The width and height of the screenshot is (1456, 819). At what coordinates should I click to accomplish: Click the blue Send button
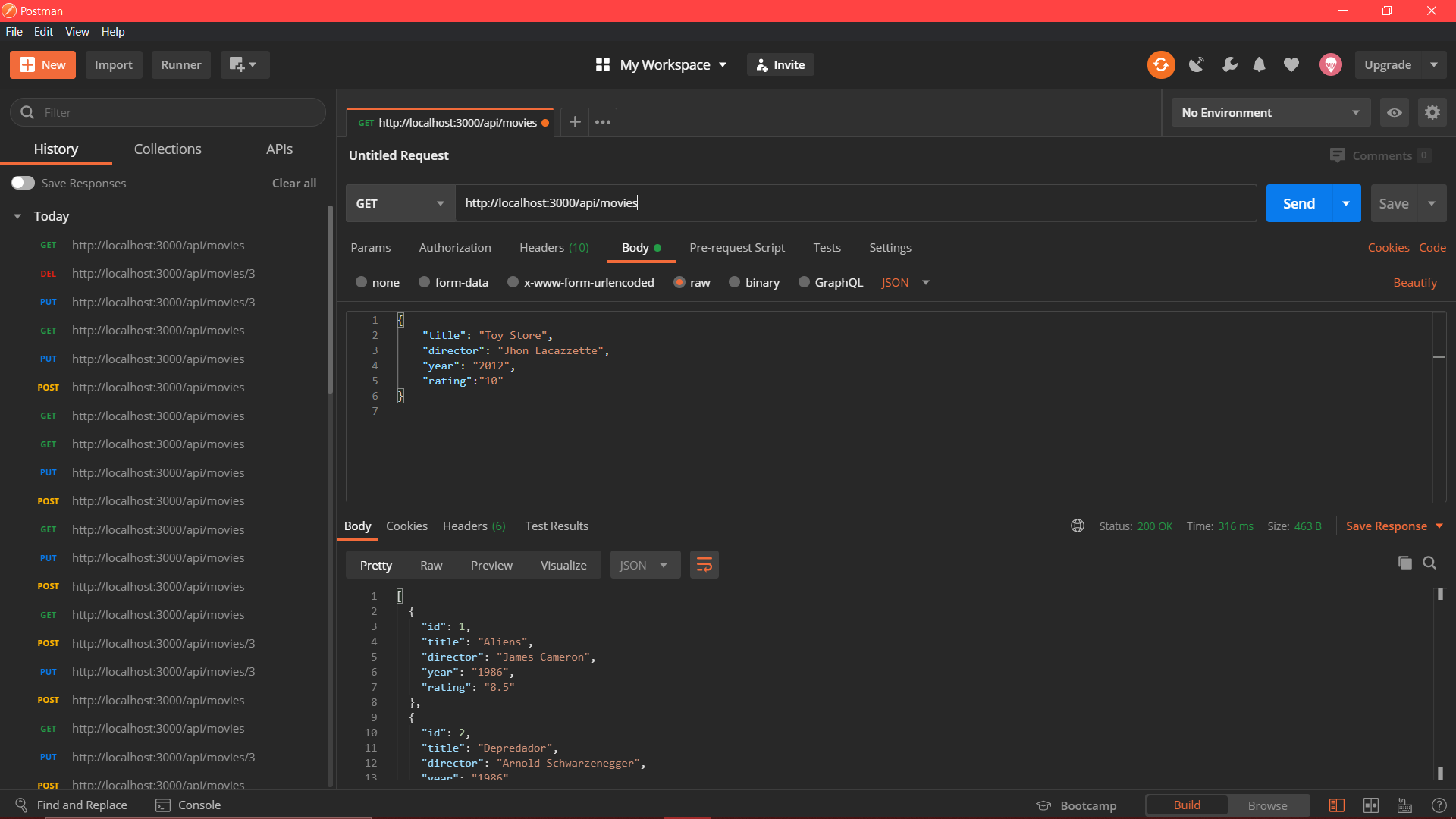1298,203
